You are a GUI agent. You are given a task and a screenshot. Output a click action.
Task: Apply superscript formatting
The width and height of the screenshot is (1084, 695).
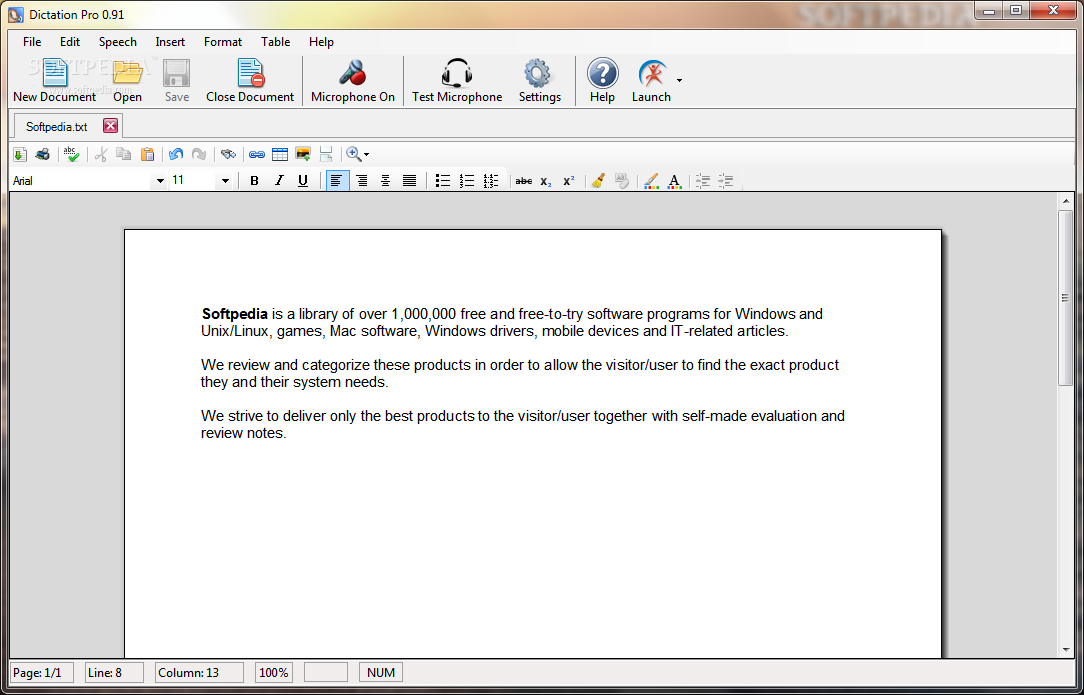pyautogui.click(x=569, y=181)
